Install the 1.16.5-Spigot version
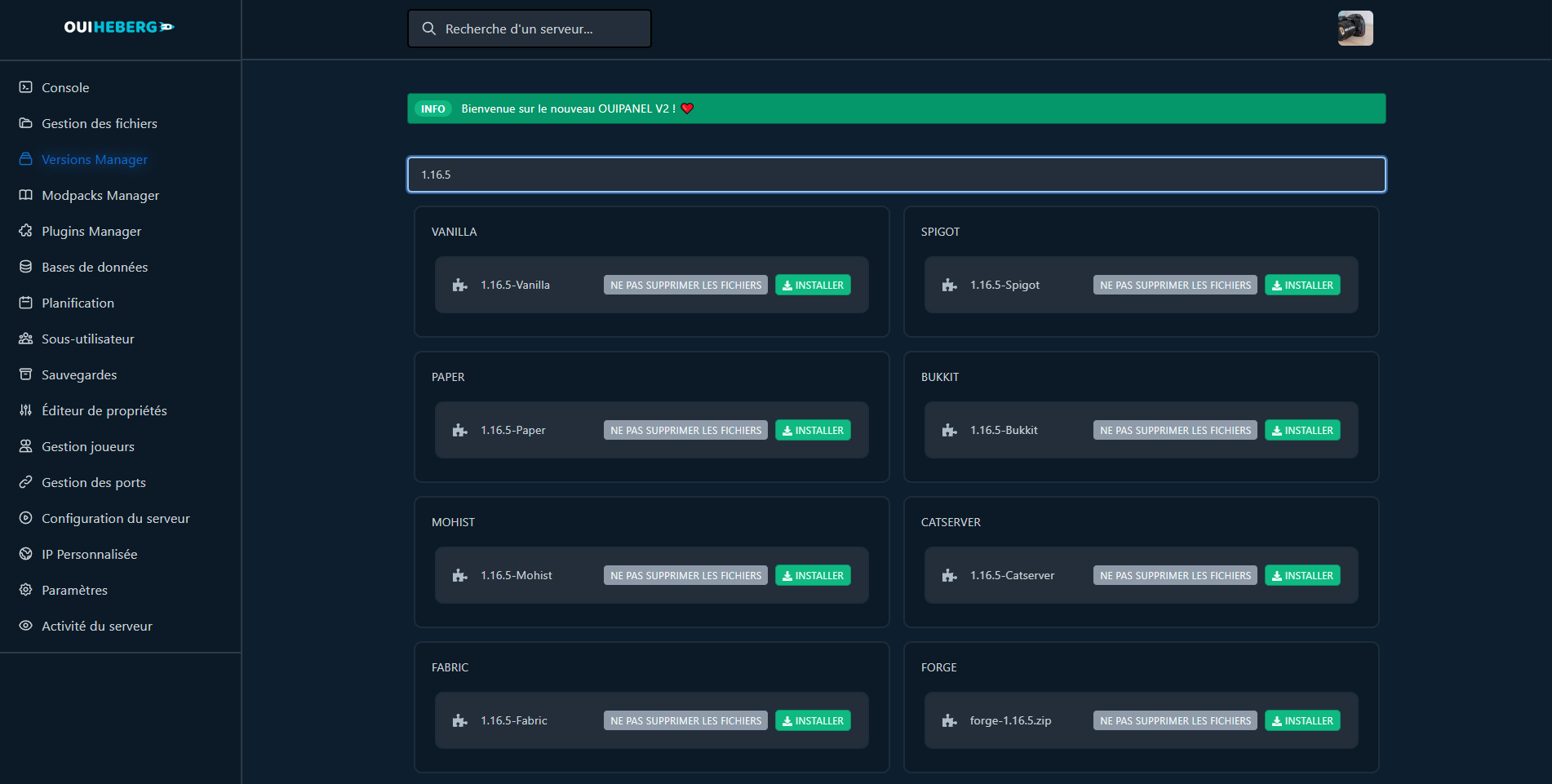This screenshot has height=784, width=1552. (1302, 285)
